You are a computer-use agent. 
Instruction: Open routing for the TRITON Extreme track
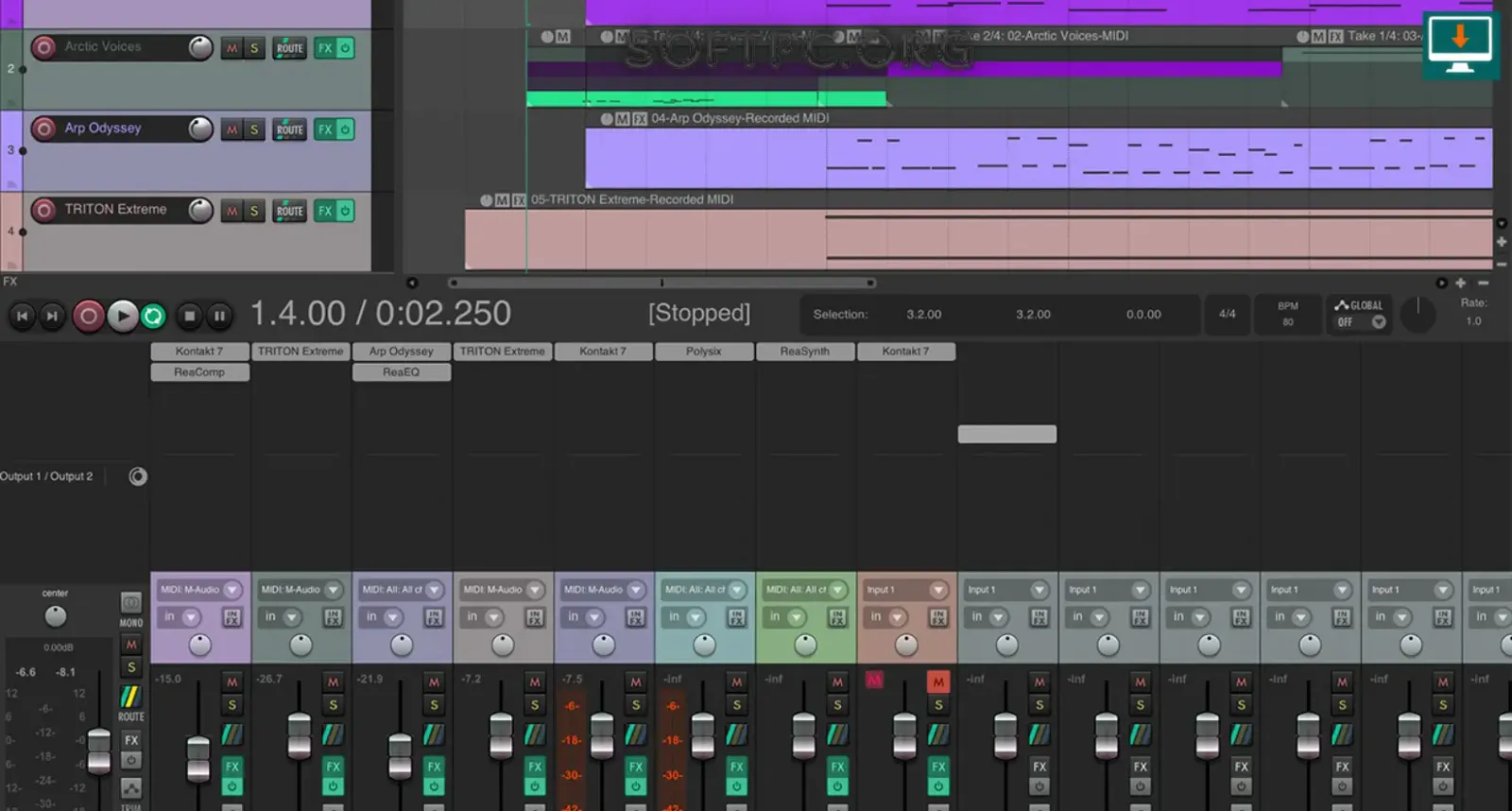290,211
